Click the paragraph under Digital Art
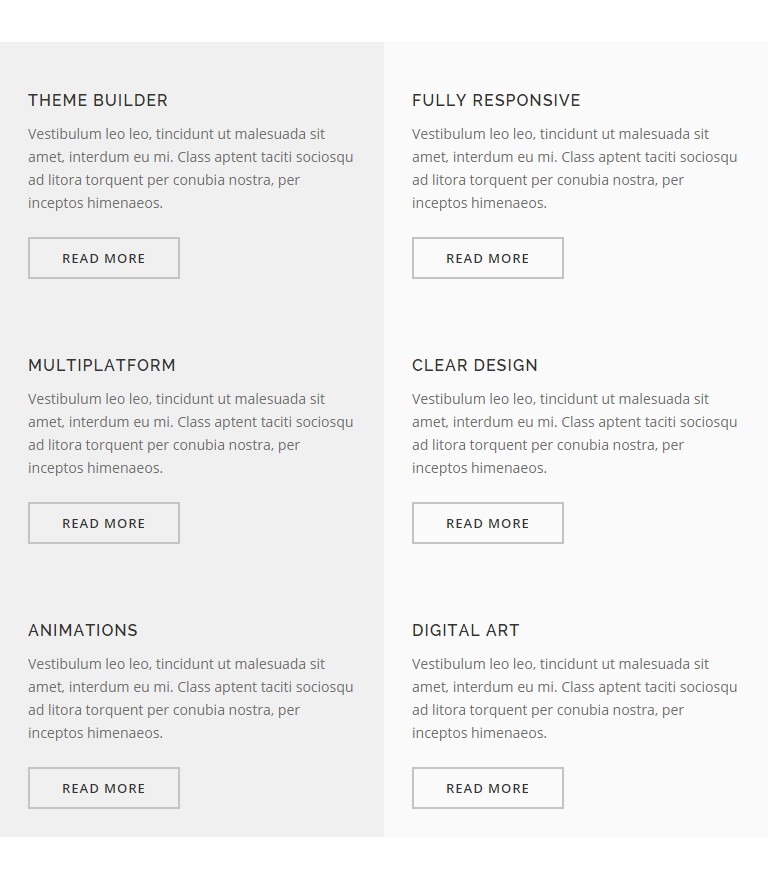Image resolution: width=768 pixels, height=879 pixels. coord(575,698)
